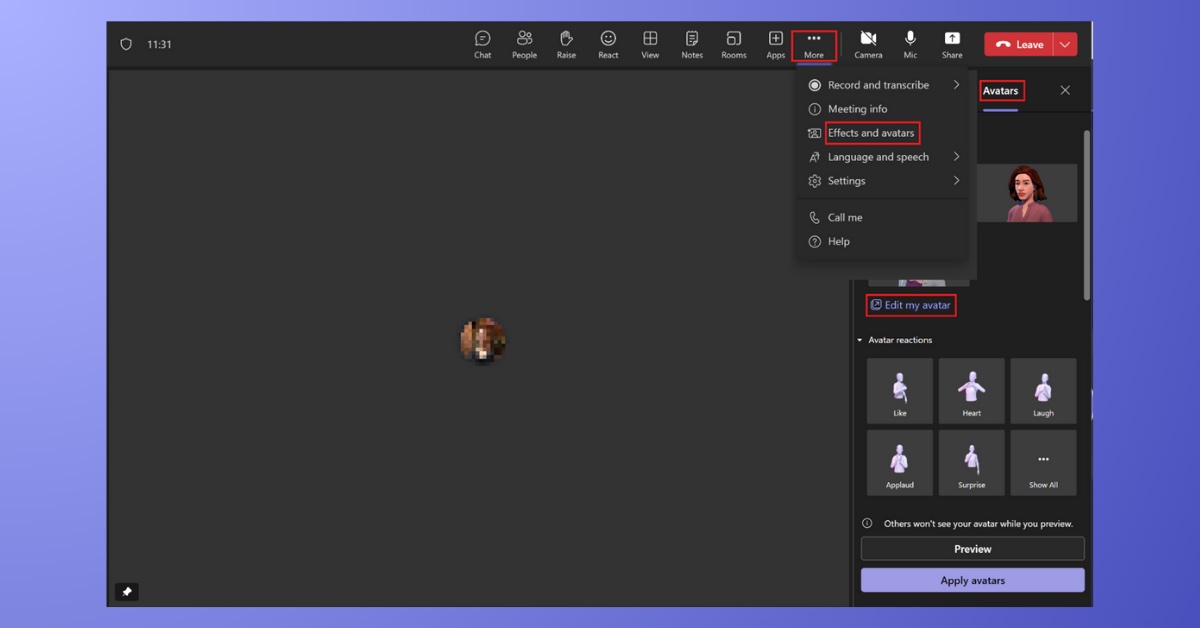Mute or unmute the Mic
The width and height of the screenshot is (1200, 628).
point(910,44)
